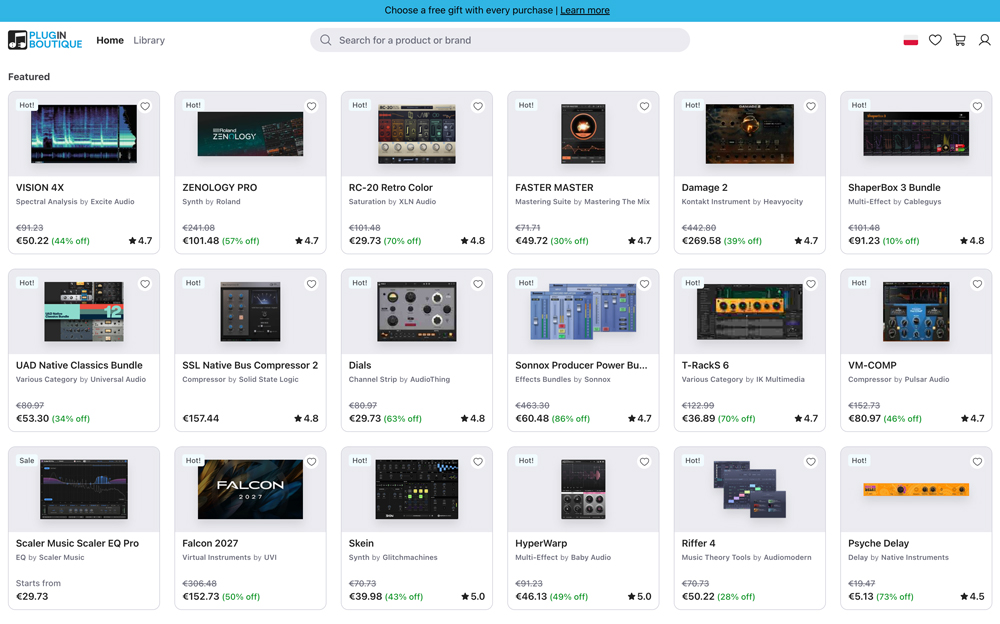Open the wishlist heart in the header
1000x624 pixels.
[935, 40]
